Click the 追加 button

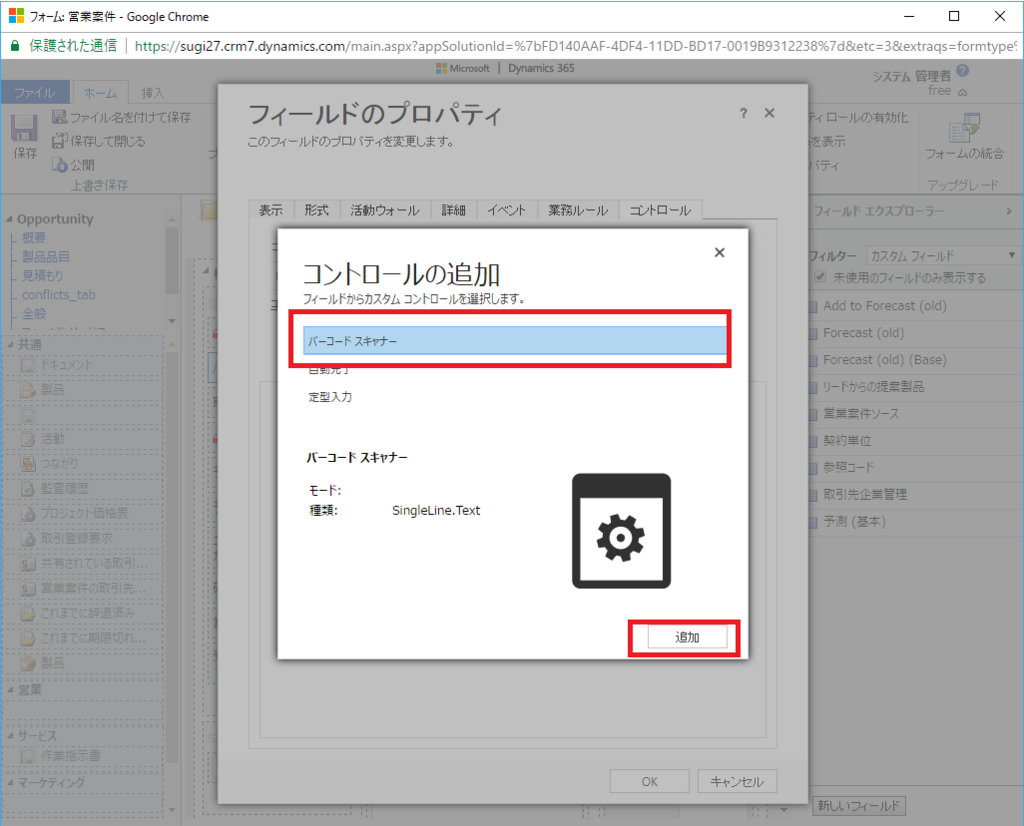tap(687, 637)
